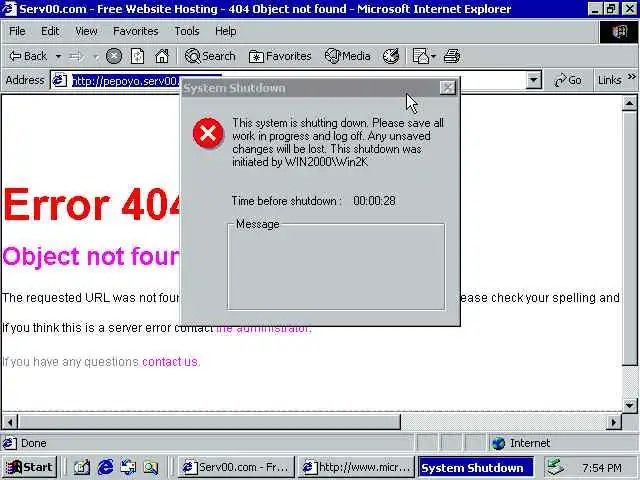Open the Search toolbar button
The image size is (640, 480).
pyautogui.click(x=210, y=56)
